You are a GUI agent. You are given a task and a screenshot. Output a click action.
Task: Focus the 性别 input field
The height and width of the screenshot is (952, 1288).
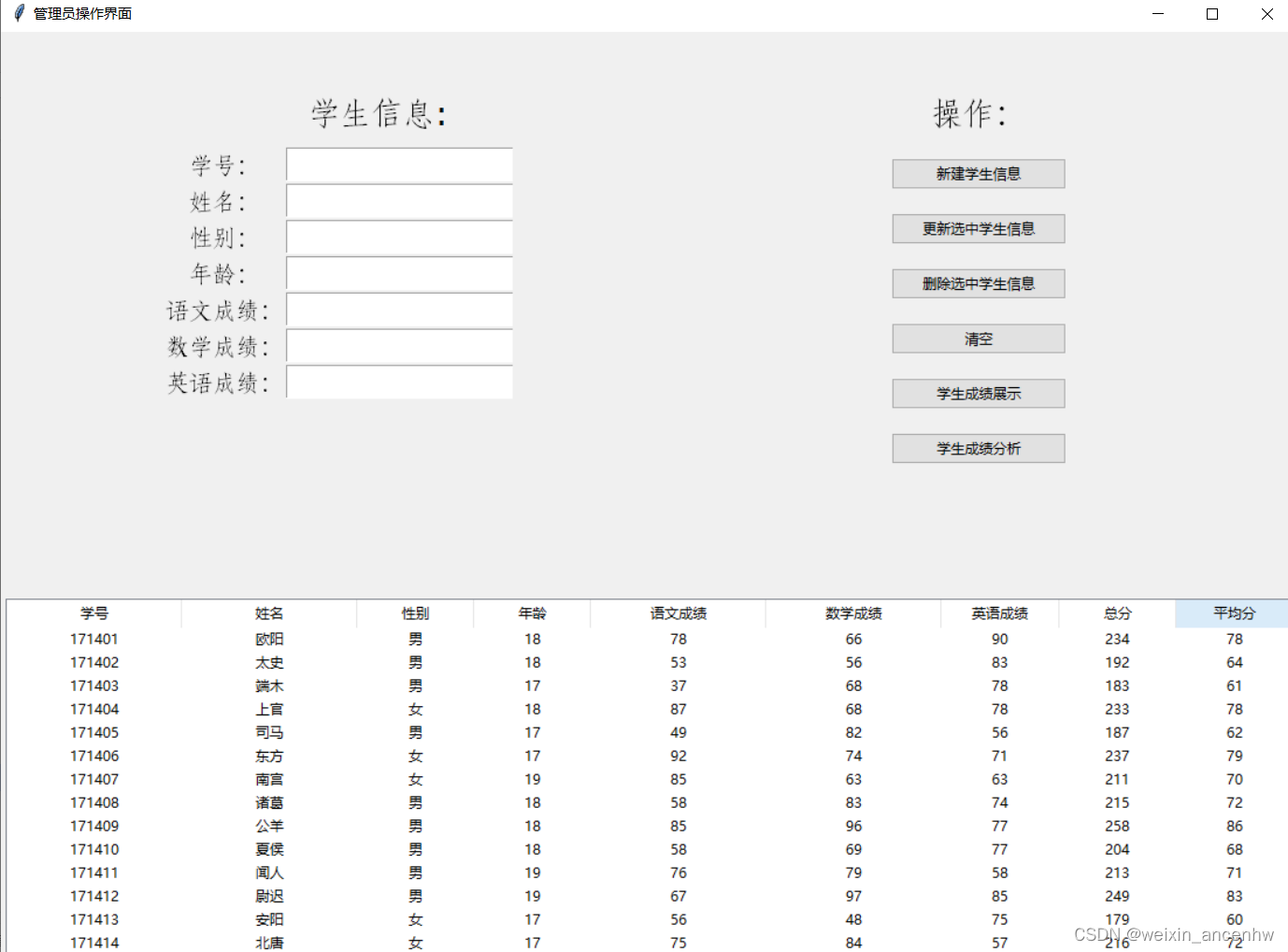tap(399, 238)
